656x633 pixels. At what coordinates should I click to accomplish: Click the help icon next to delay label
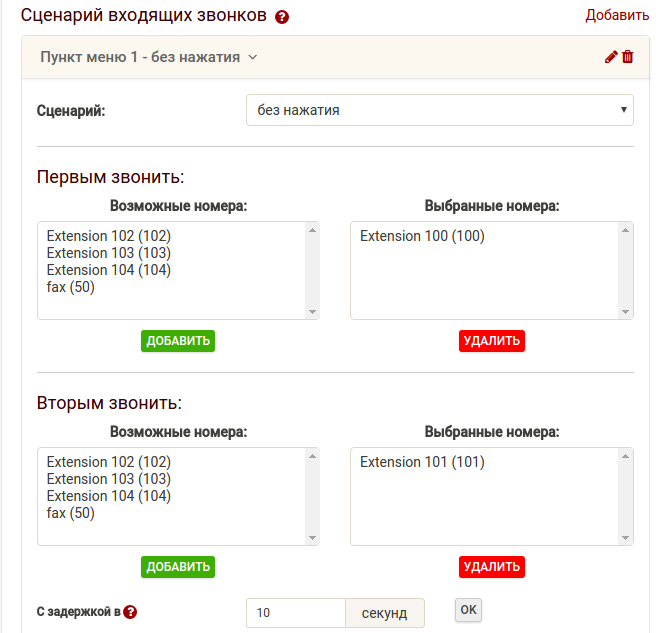[130, 613]
